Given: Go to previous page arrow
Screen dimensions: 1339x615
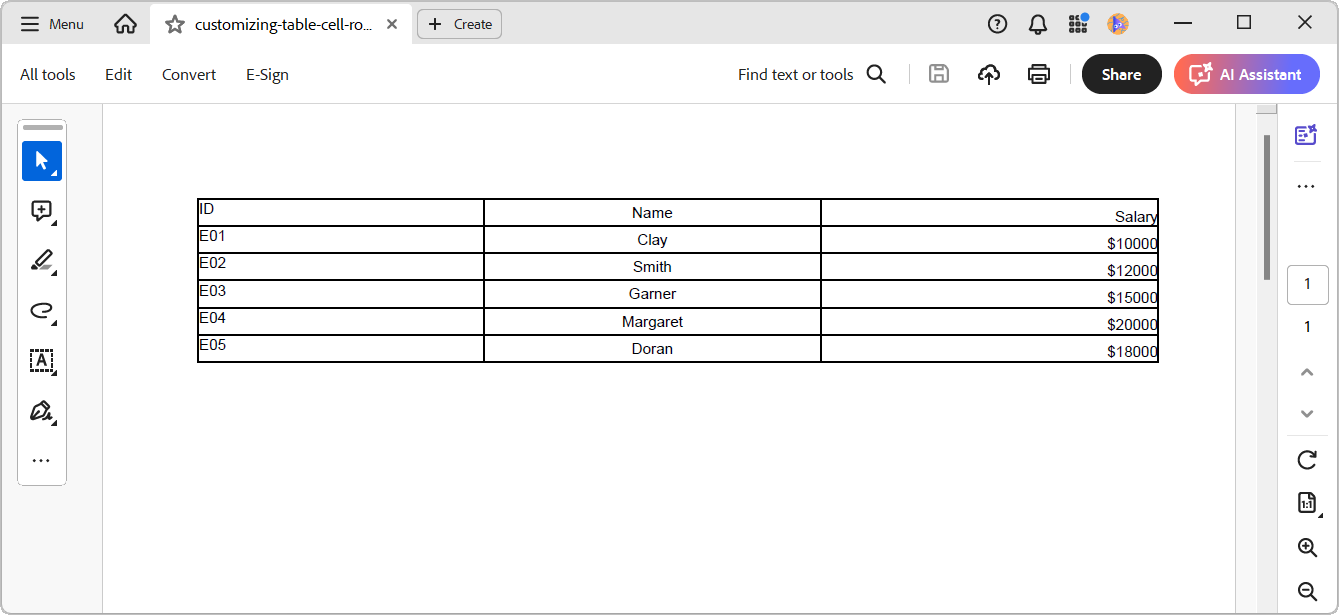Looking at the screenshot, I should tap(1307, 372).
